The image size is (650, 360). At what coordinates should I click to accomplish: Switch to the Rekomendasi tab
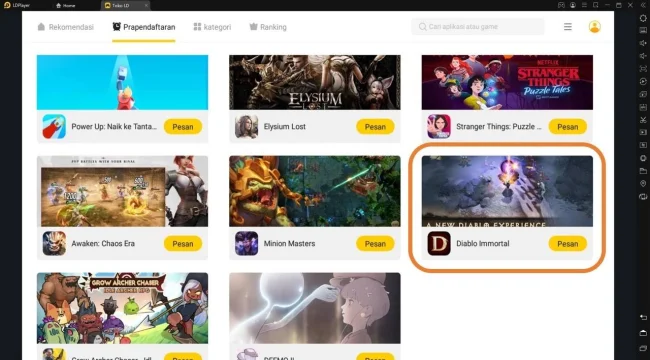coord(65,27)
